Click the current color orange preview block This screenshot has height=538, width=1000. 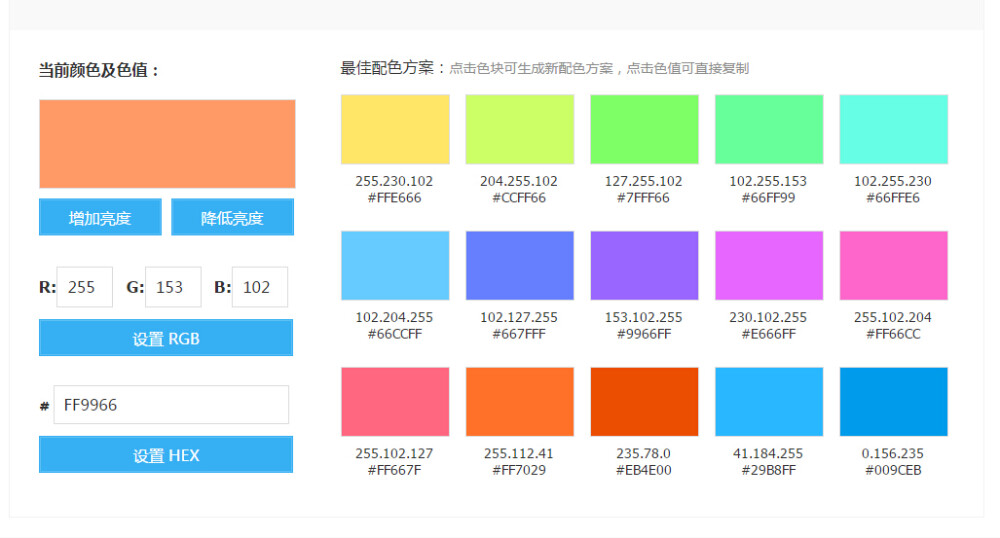[167, 144]
